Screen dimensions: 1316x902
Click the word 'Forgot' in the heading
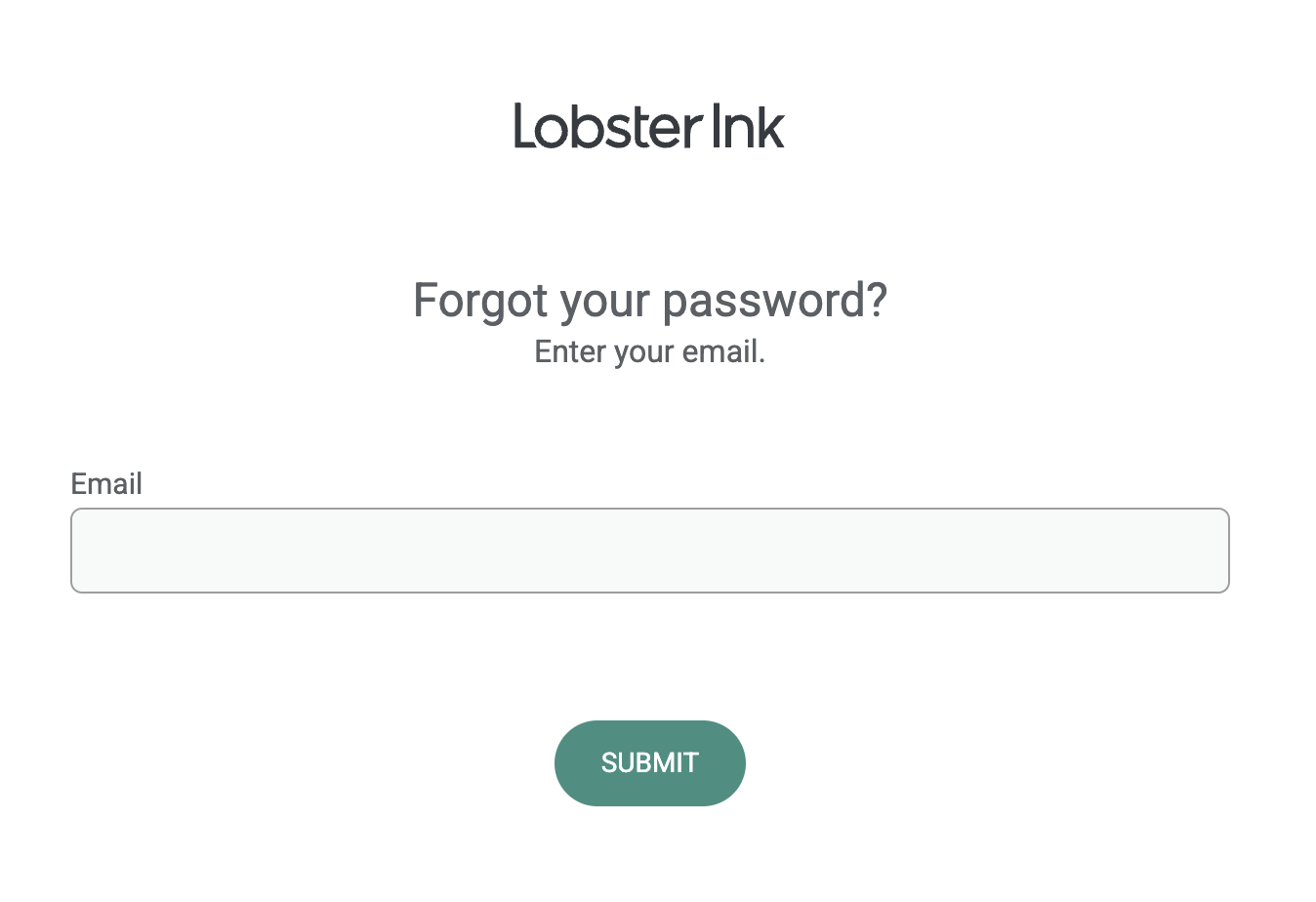(480, 302)
